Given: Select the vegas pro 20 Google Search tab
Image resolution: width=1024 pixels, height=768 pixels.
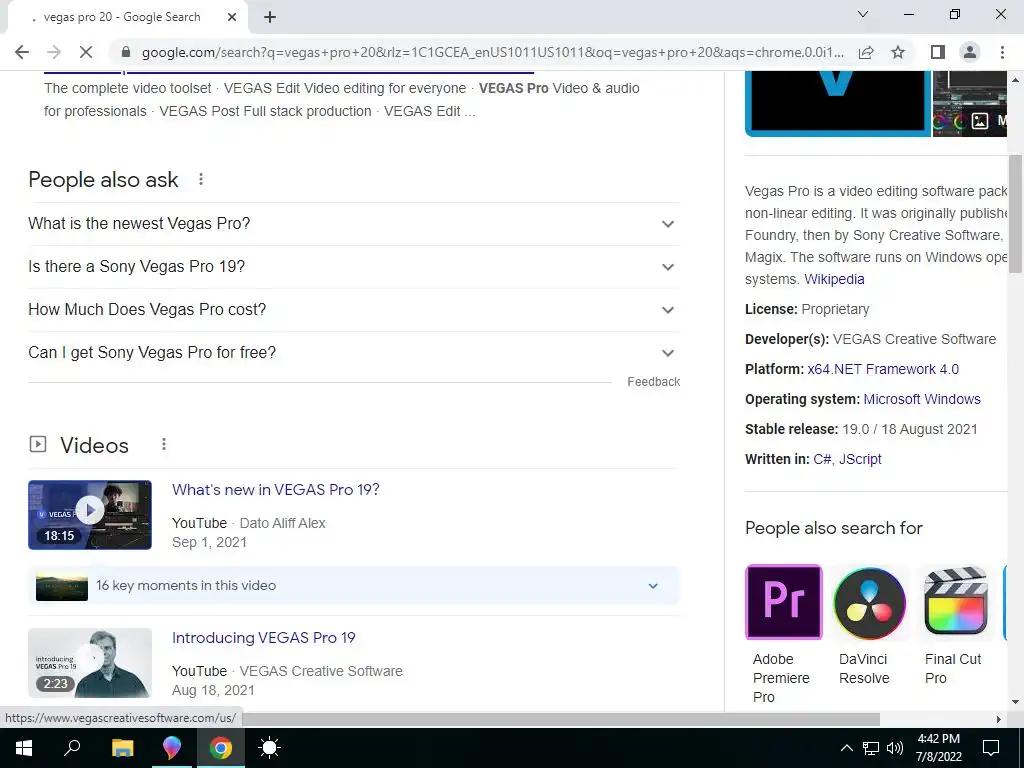Looking at the screenshot, I should pyautogui.click(x=122, y=17).
